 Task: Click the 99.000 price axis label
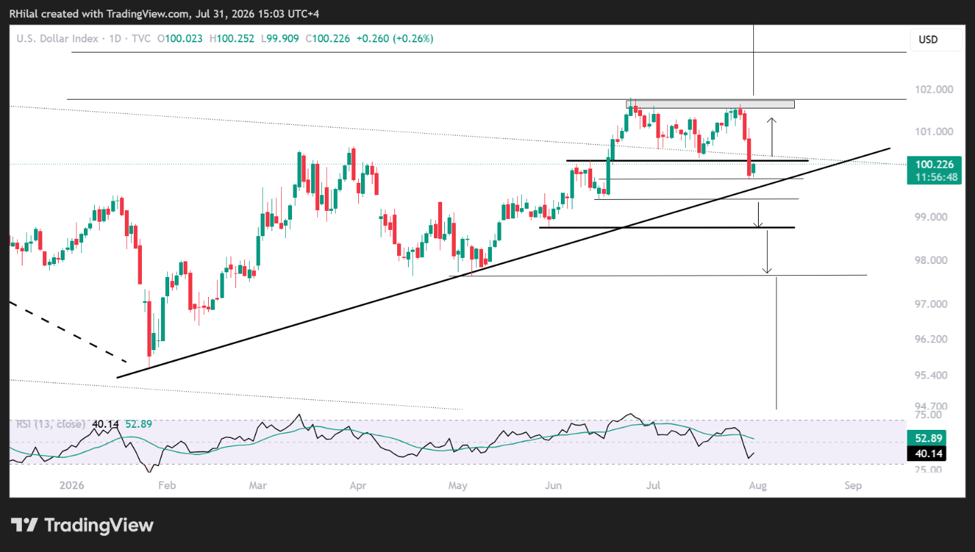tap(931, 217)
